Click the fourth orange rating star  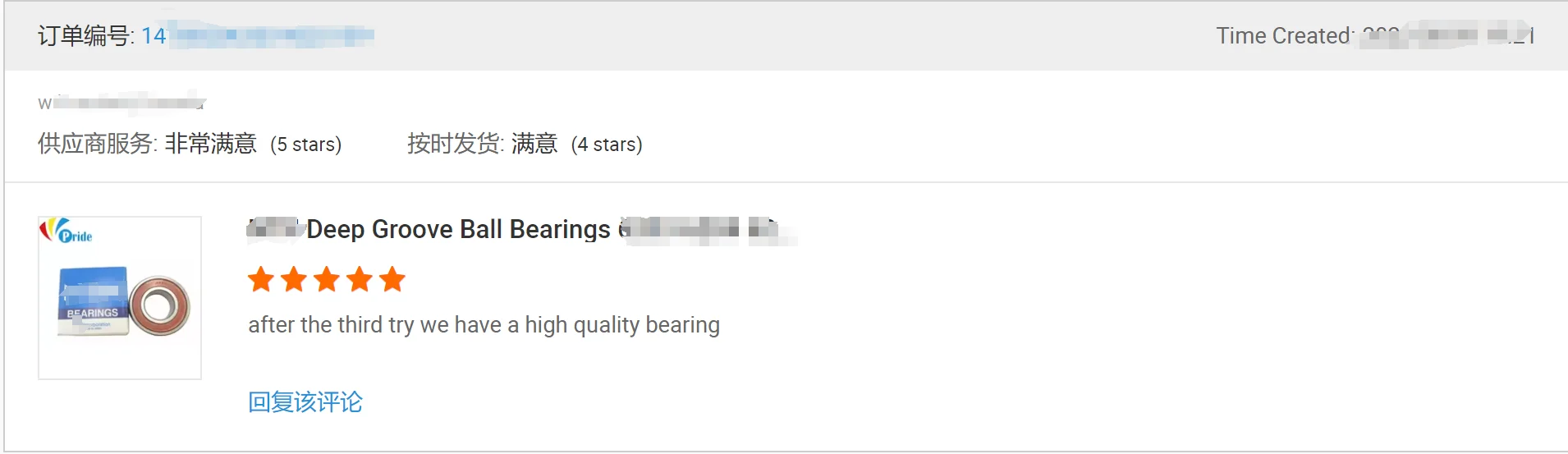click(360, 280)
